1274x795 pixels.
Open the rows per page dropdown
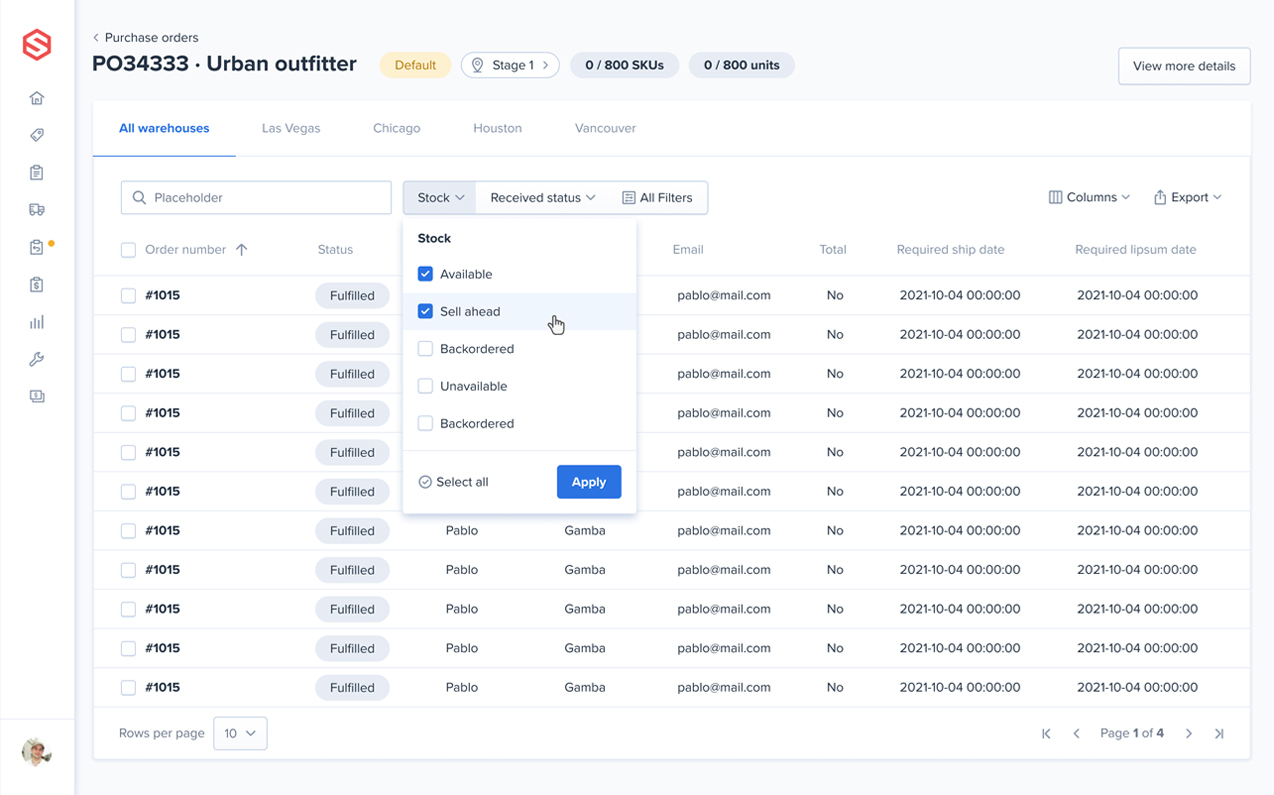(x=240, y=734)
